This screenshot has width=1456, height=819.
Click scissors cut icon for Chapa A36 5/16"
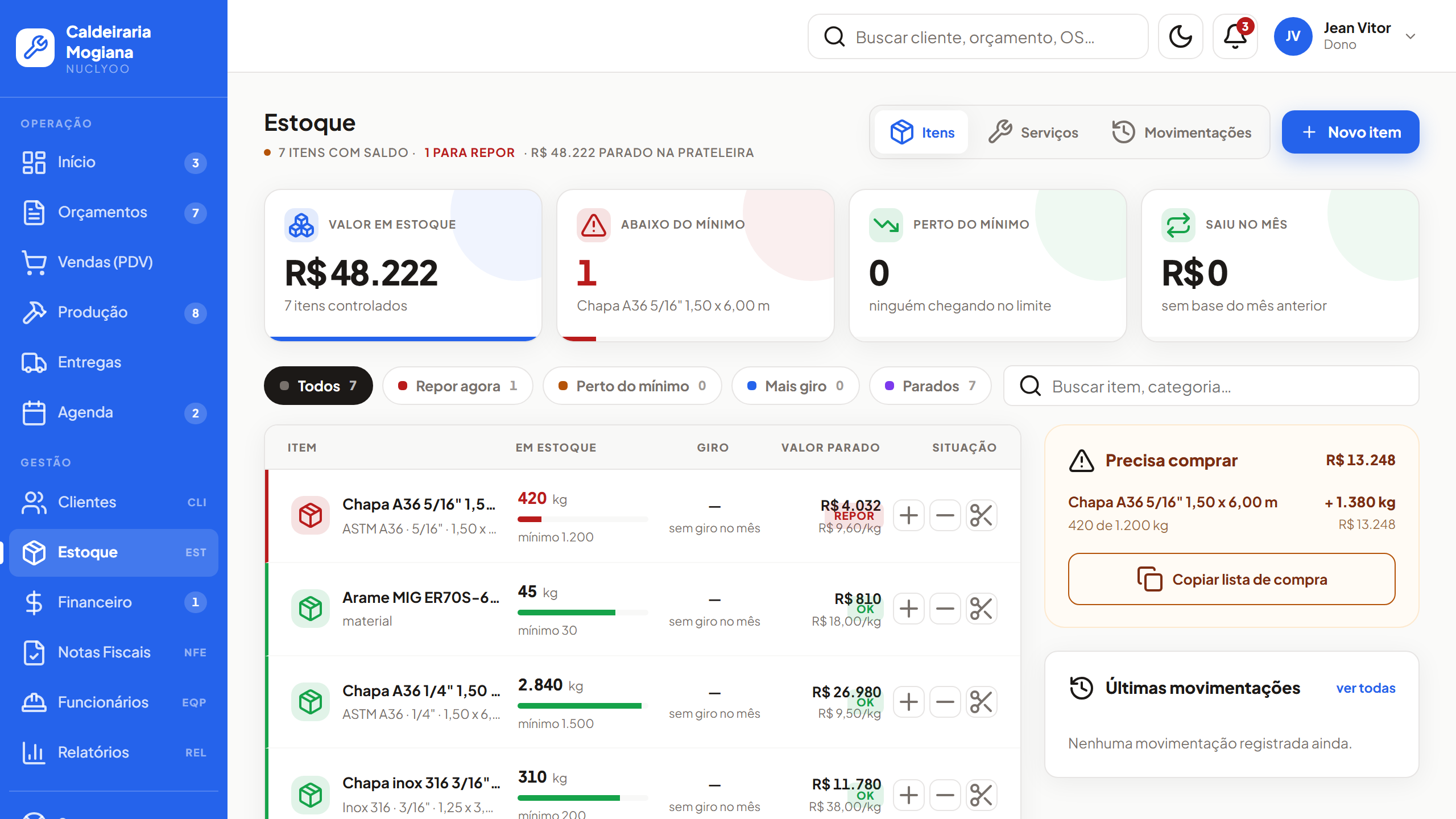point(981,515)
